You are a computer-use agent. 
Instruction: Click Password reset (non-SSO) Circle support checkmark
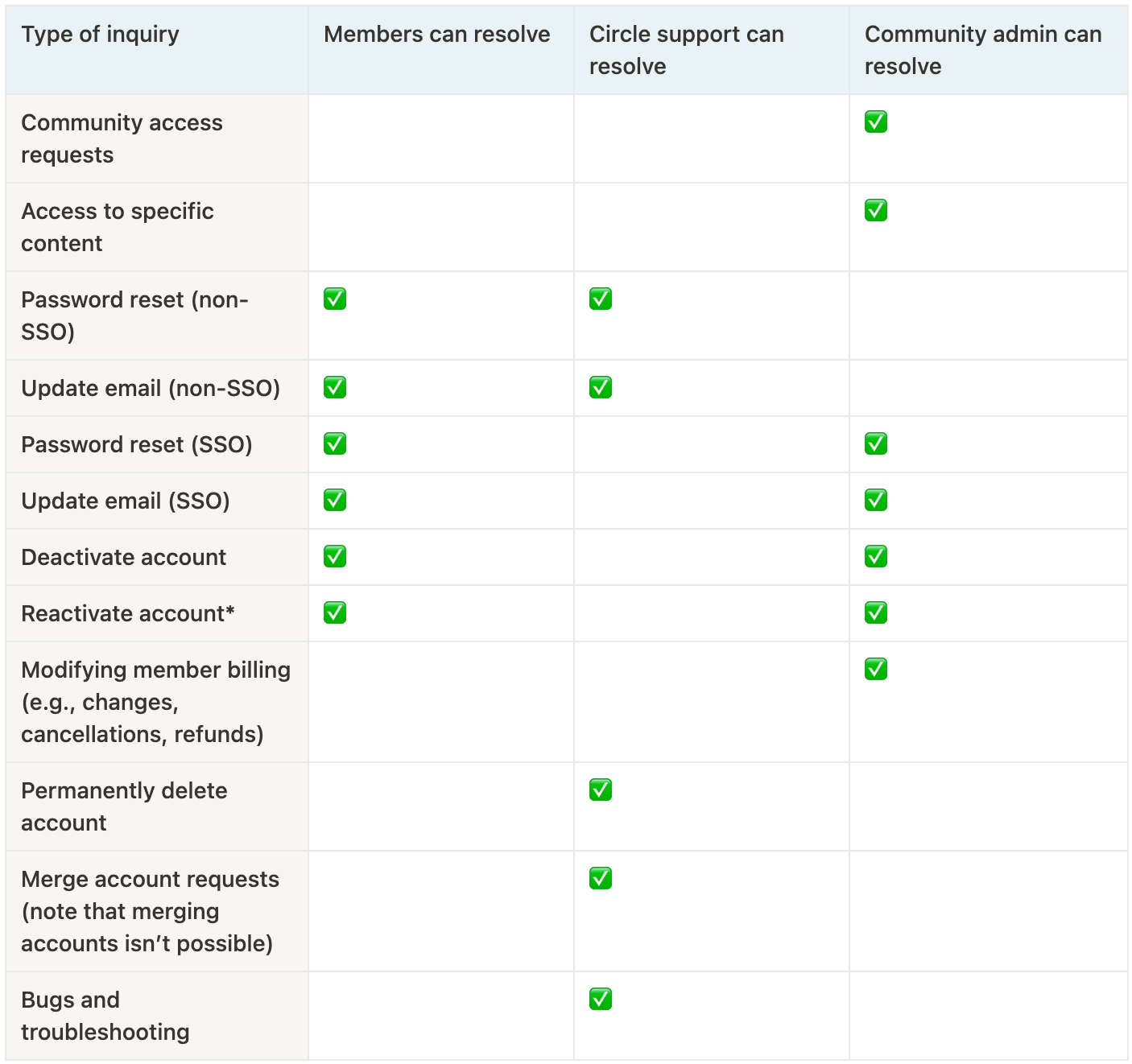click(x=601, y=299)
